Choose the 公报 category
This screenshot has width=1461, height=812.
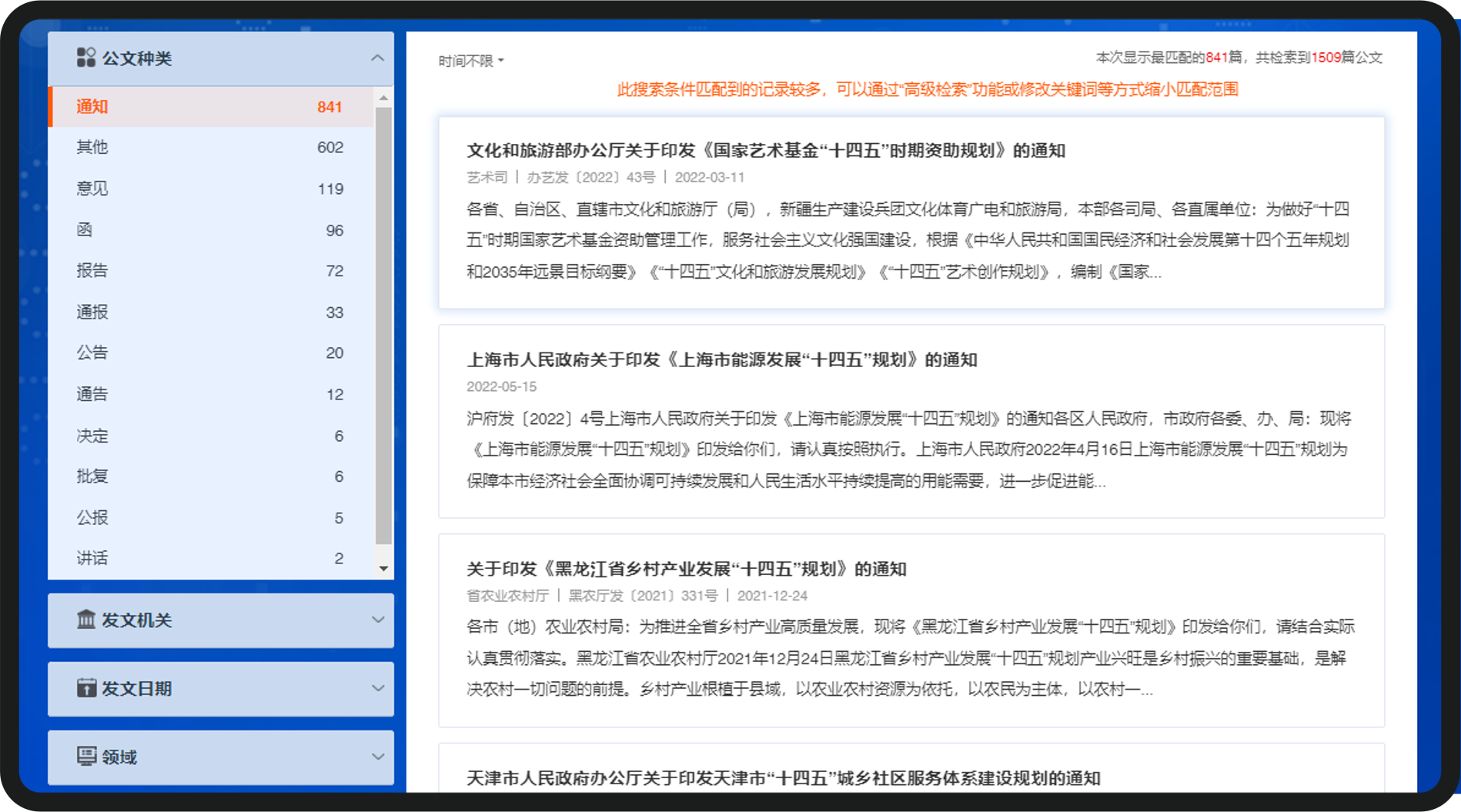(212, 518)
